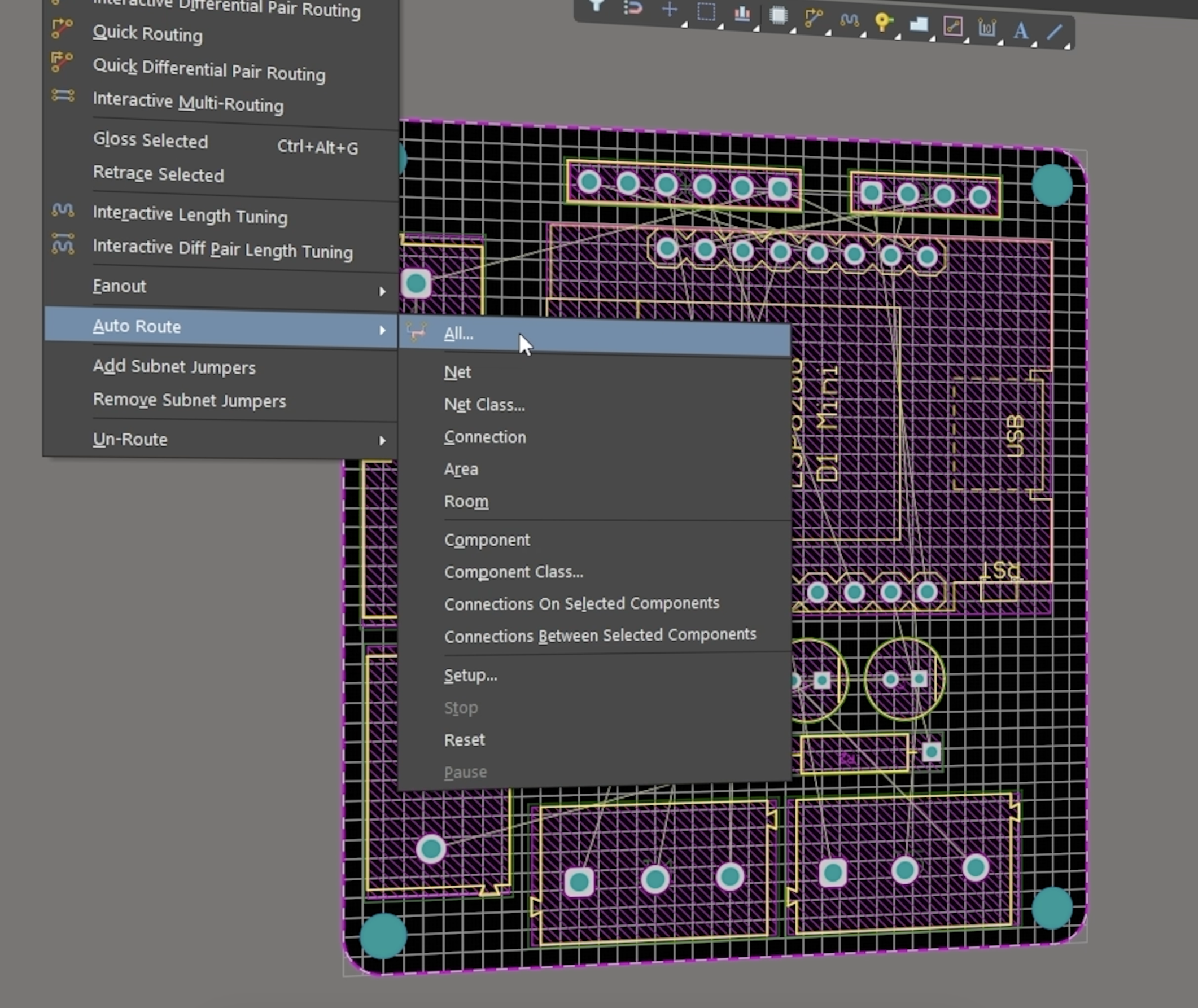Select the interactive routing toolbar icon
The width and height of the screenshot is (1198, 1008).
[x=814, y=17]
